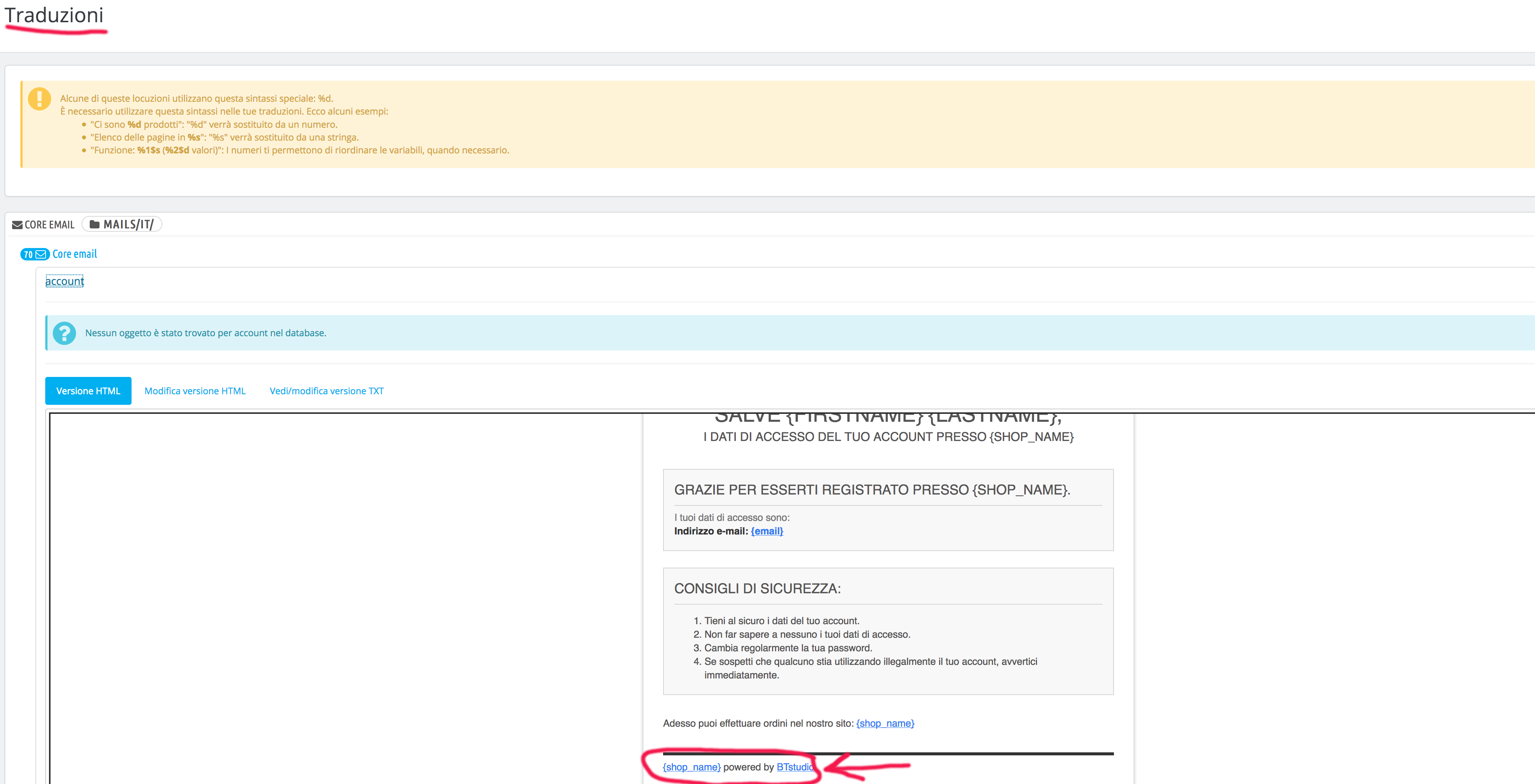
Task: Click the footer {shop_name} link
Action: [x=691, y=767]
